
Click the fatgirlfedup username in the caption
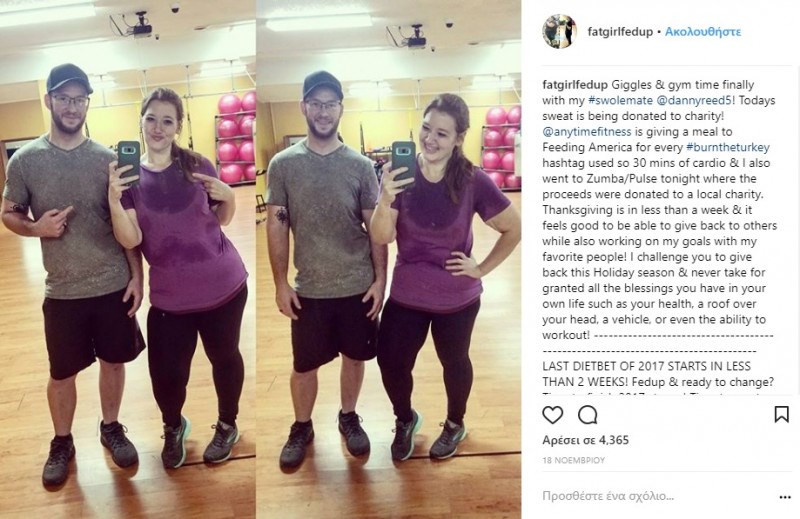(x=575, y=85)
